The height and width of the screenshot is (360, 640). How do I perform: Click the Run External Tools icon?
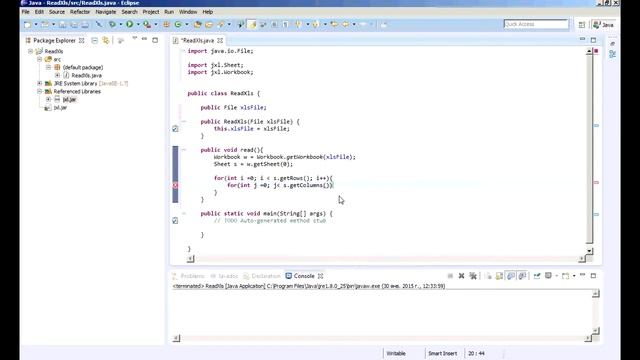(x=147, y=24)
